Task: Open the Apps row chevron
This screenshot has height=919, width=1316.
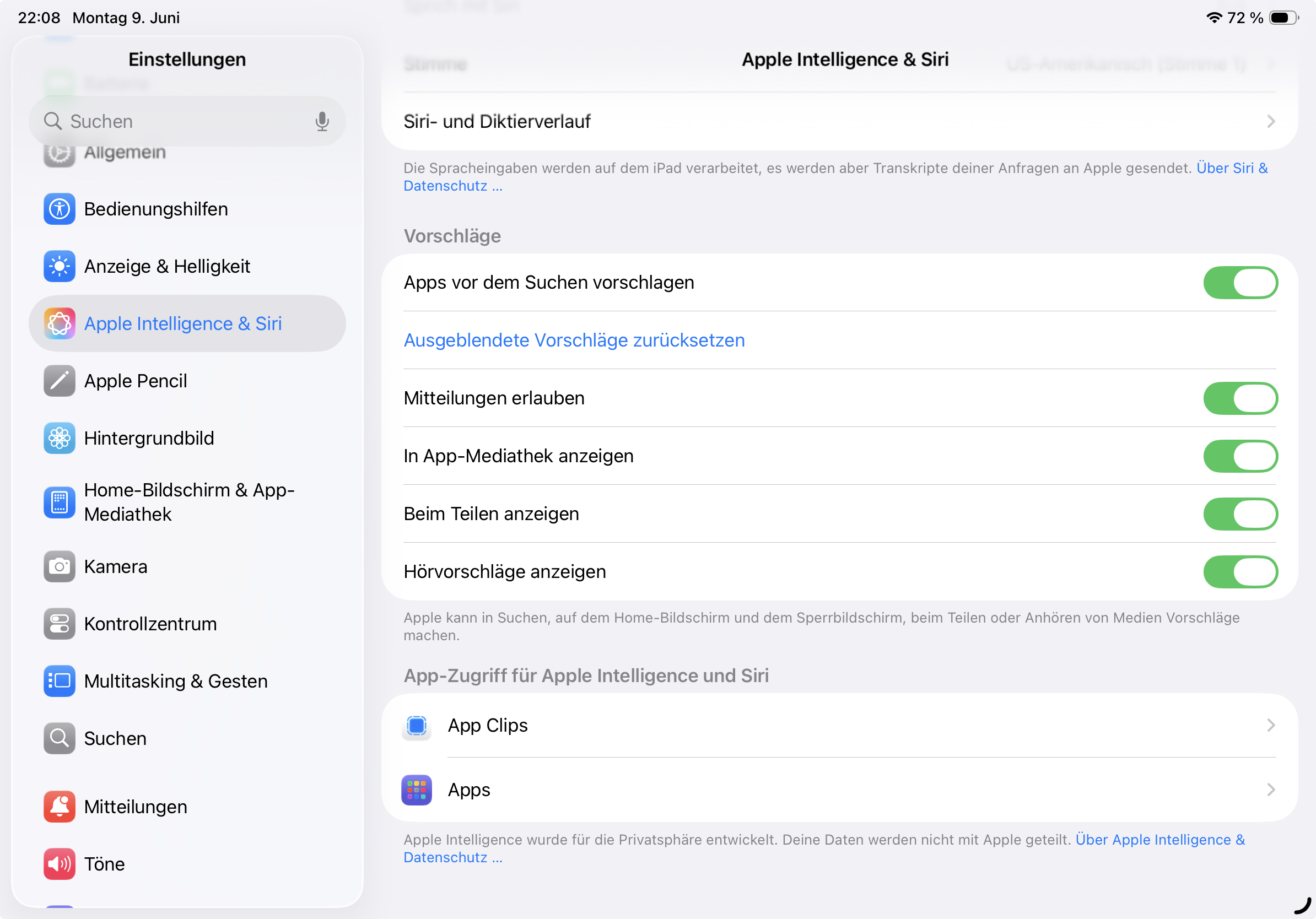Action: point(1271,790)
